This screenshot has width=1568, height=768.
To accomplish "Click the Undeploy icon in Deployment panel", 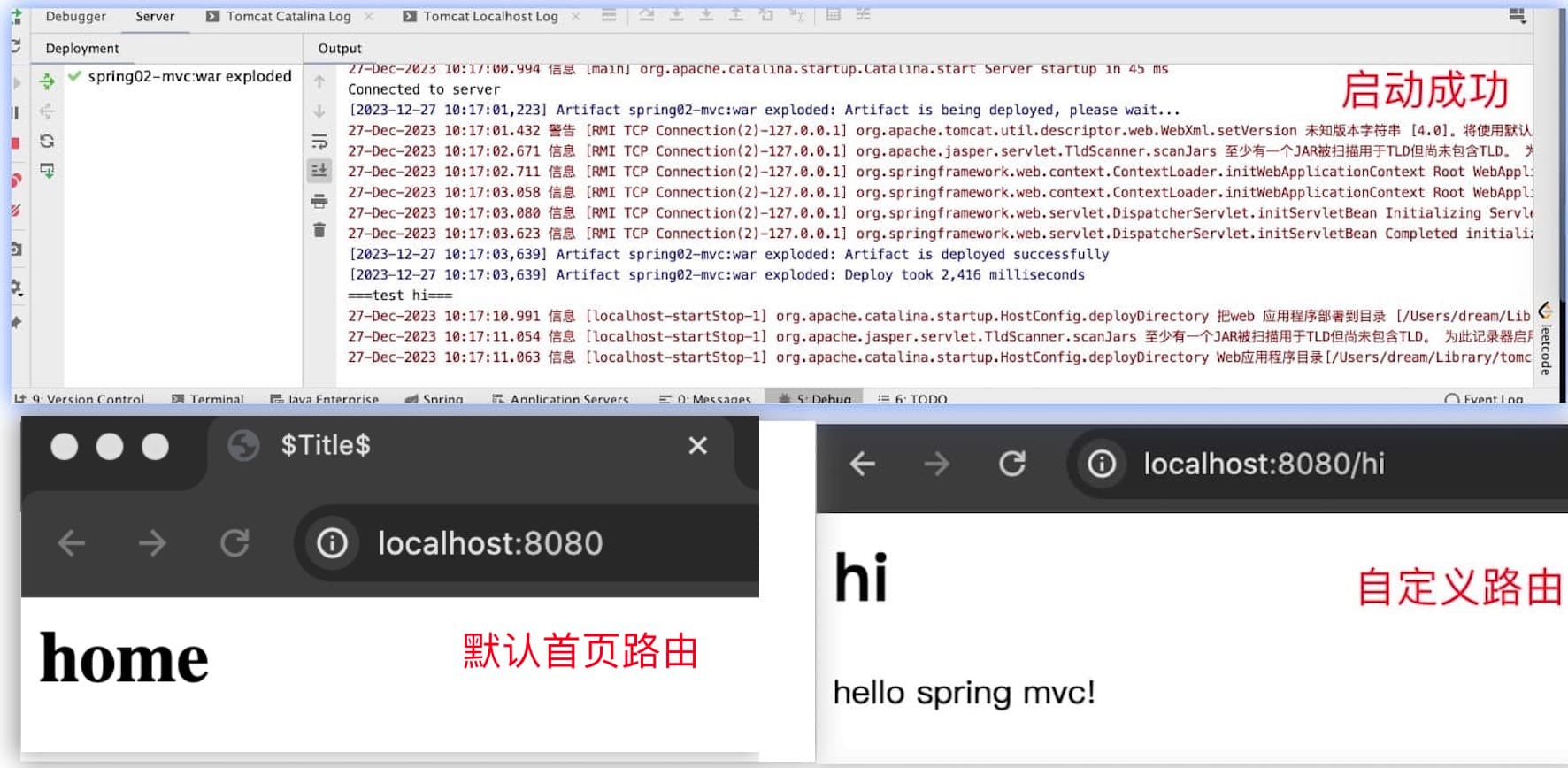I will point(47,111).
